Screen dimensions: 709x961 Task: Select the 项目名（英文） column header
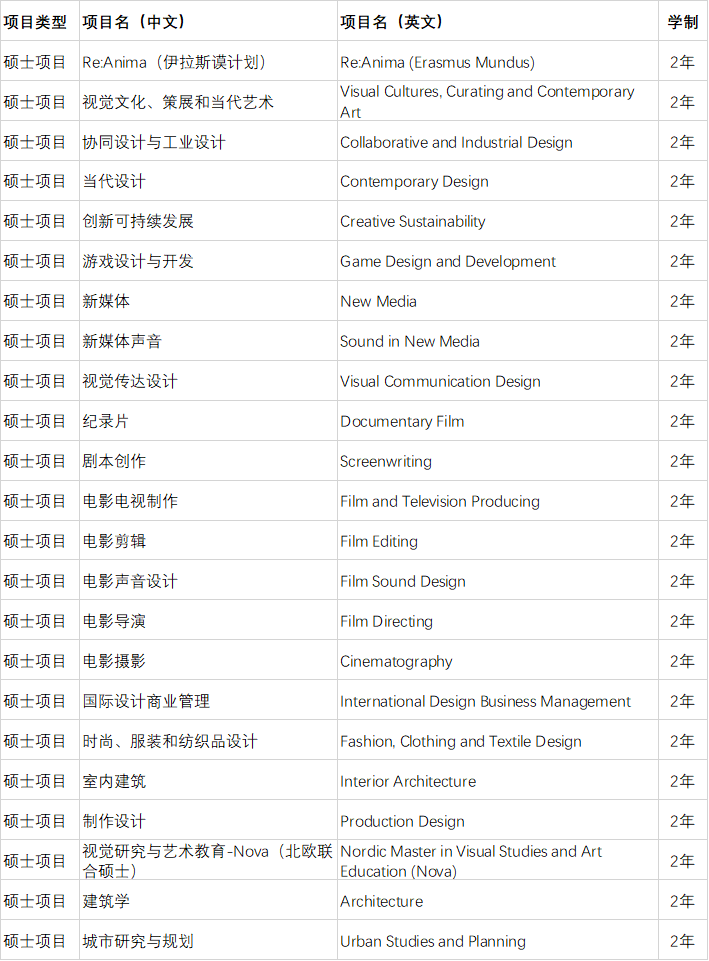(x=498, y=21)
